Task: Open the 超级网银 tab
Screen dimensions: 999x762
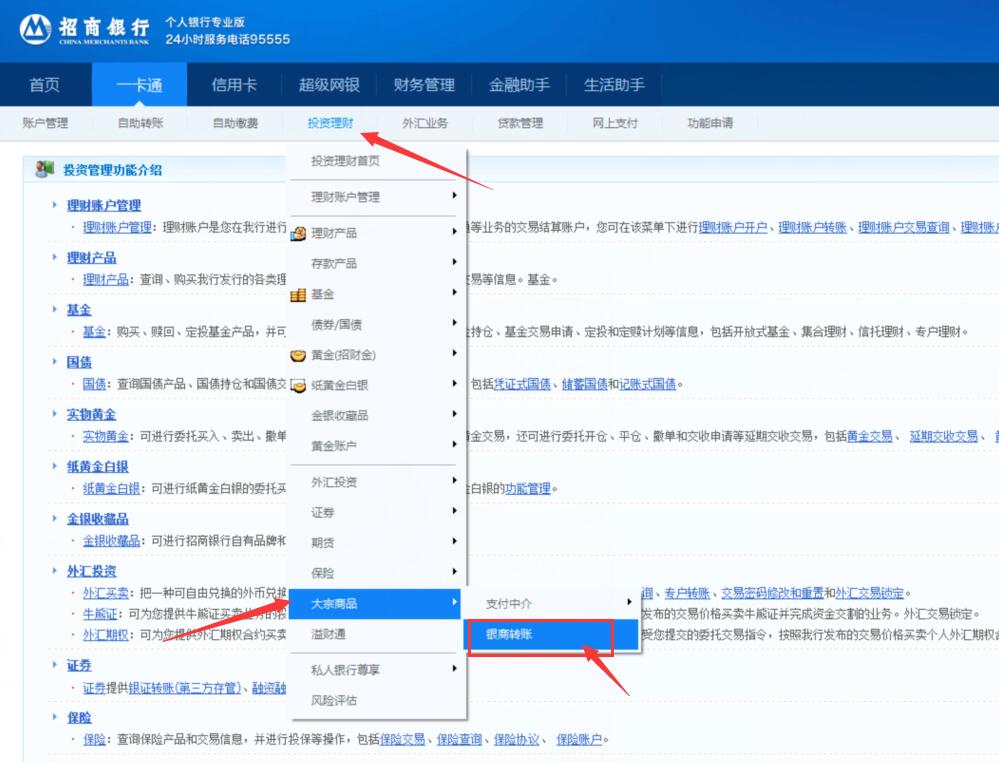Action: pos(329,85)
